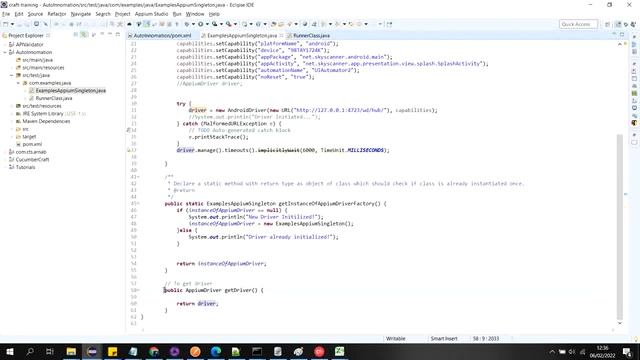Click the Open Type toolbar icon

click(273, 24)
